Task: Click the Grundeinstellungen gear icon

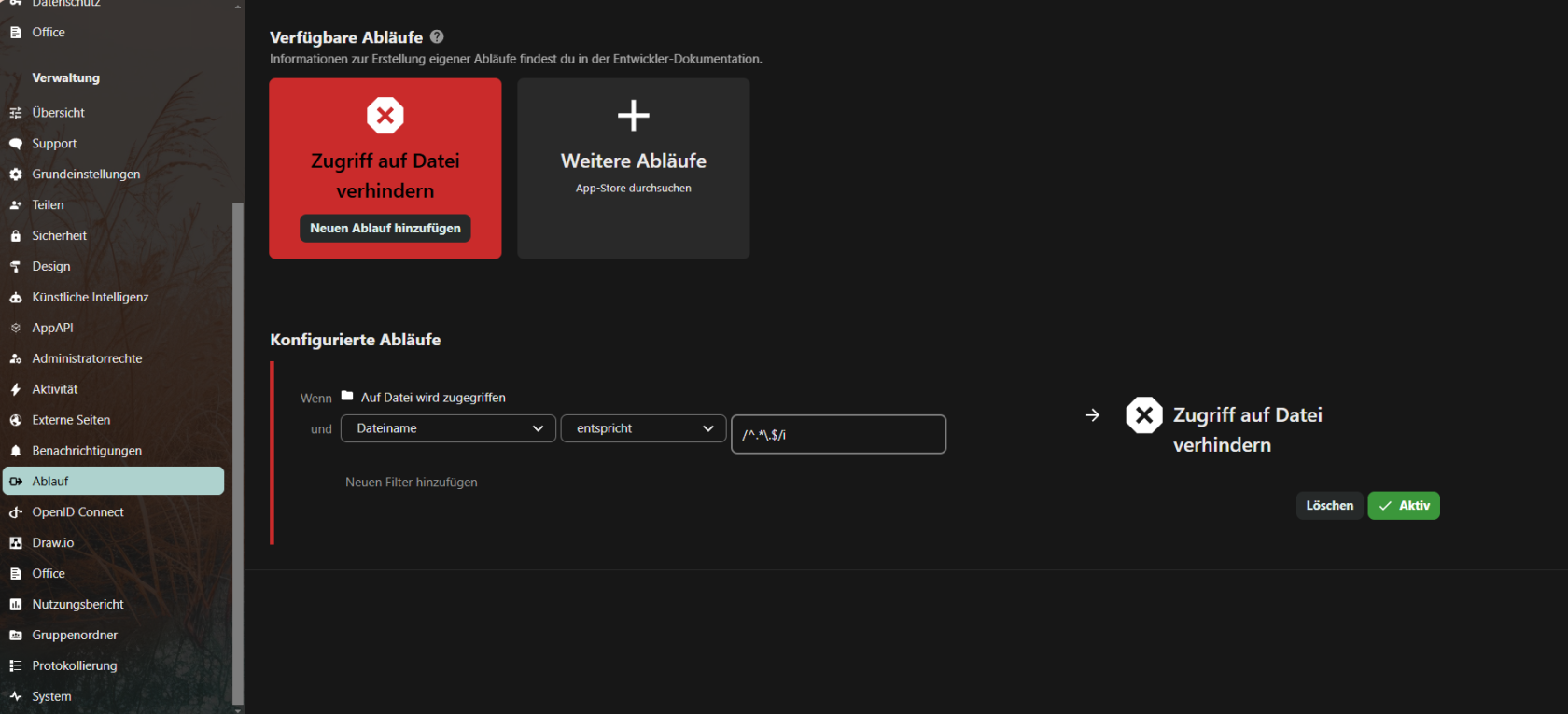Action: (x=16, y=175)
